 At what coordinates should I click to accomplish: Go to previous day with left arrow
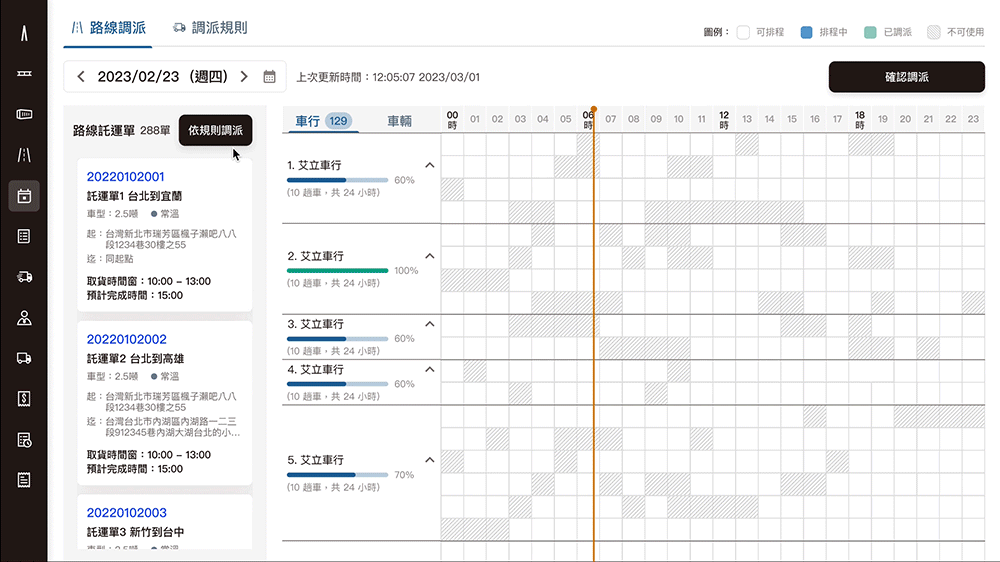[81, 77]
